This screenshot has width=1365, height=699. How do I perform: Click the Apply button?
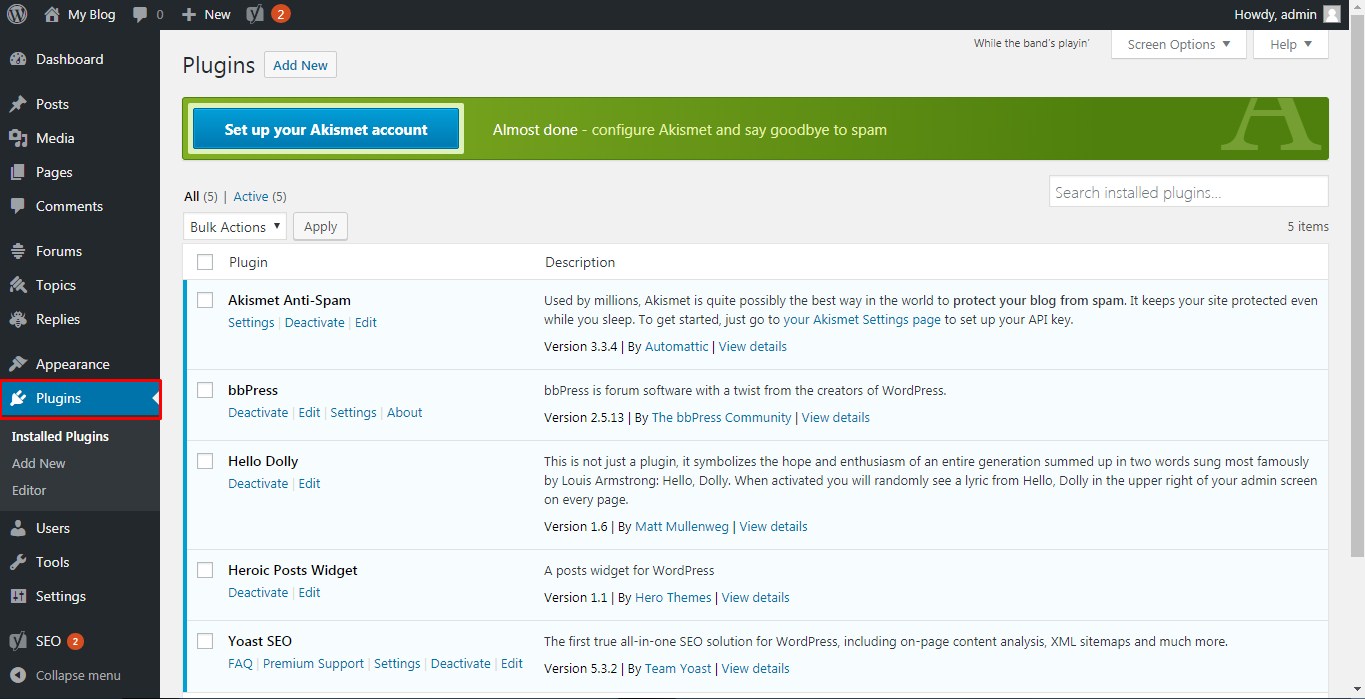(x=320, y=226)
